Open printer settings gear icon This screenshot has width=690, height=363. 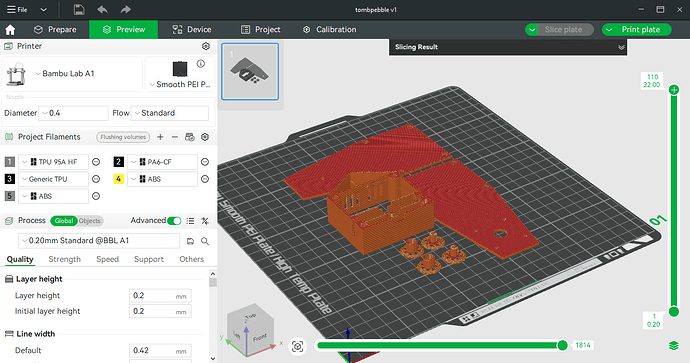206,46
